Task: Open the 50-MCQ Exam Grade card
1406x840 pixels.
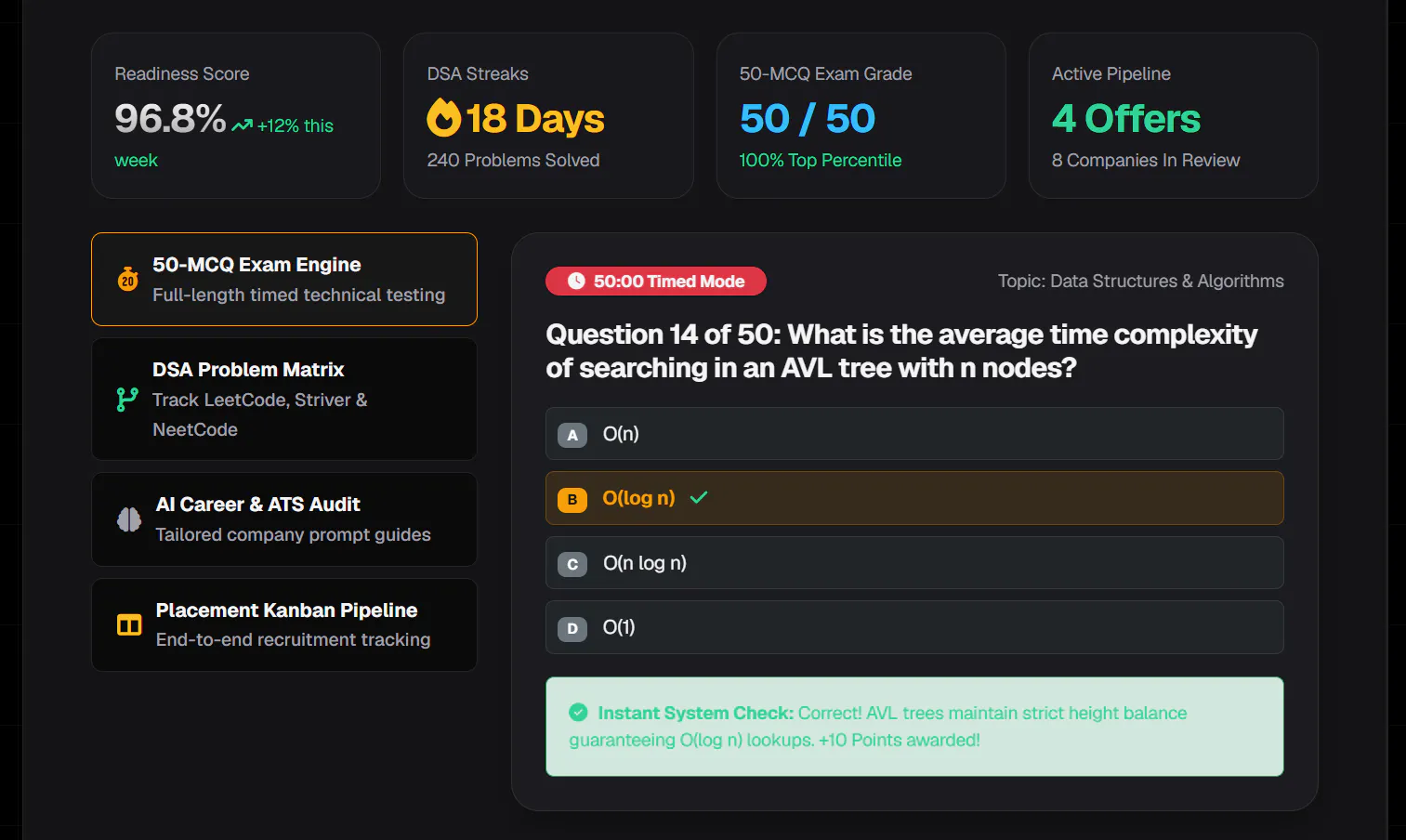Action: point(861,116)
